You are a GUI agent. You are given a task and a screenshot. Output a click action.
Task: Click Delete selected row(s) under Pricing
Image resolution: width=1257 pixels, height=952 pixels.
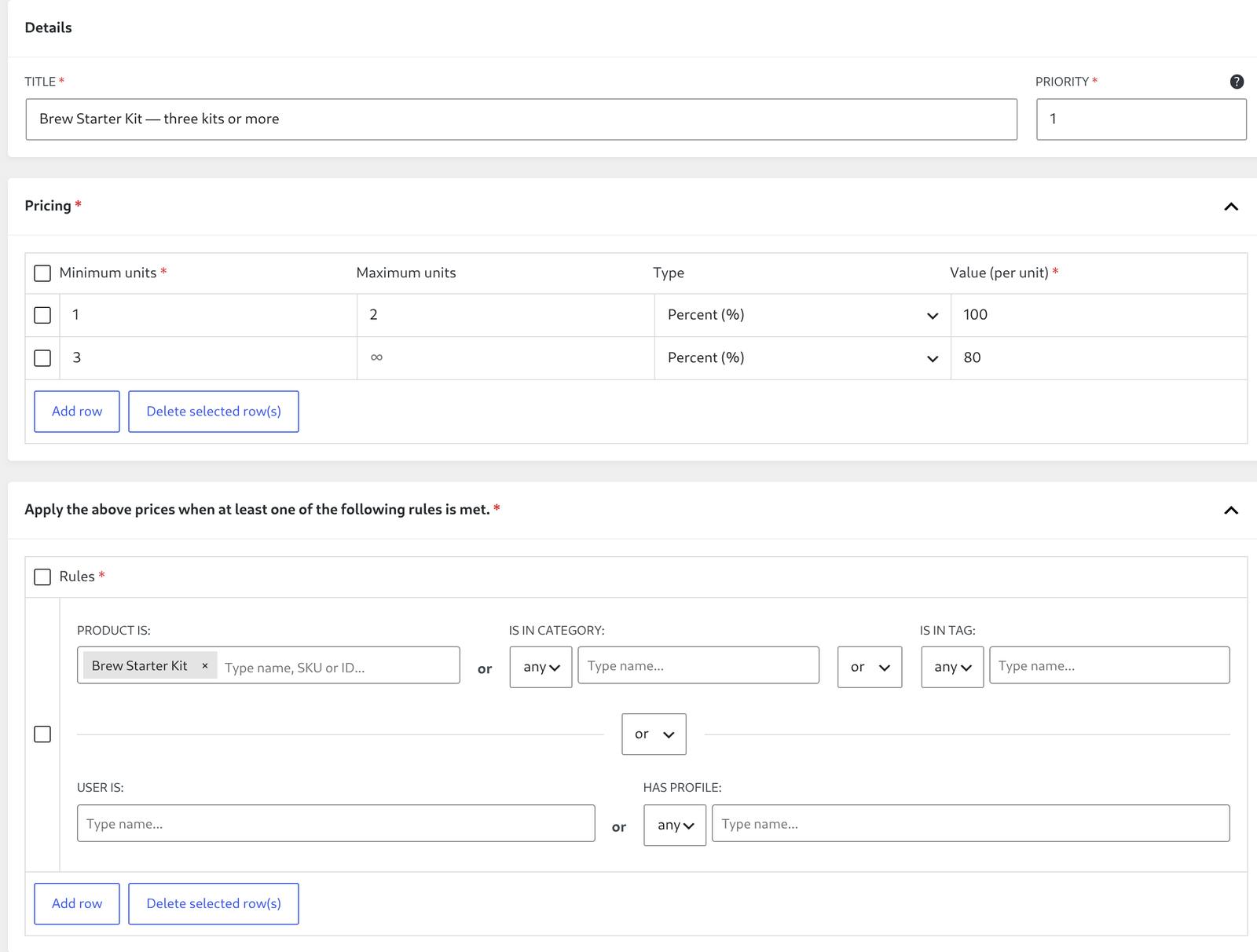coord(214,412)
